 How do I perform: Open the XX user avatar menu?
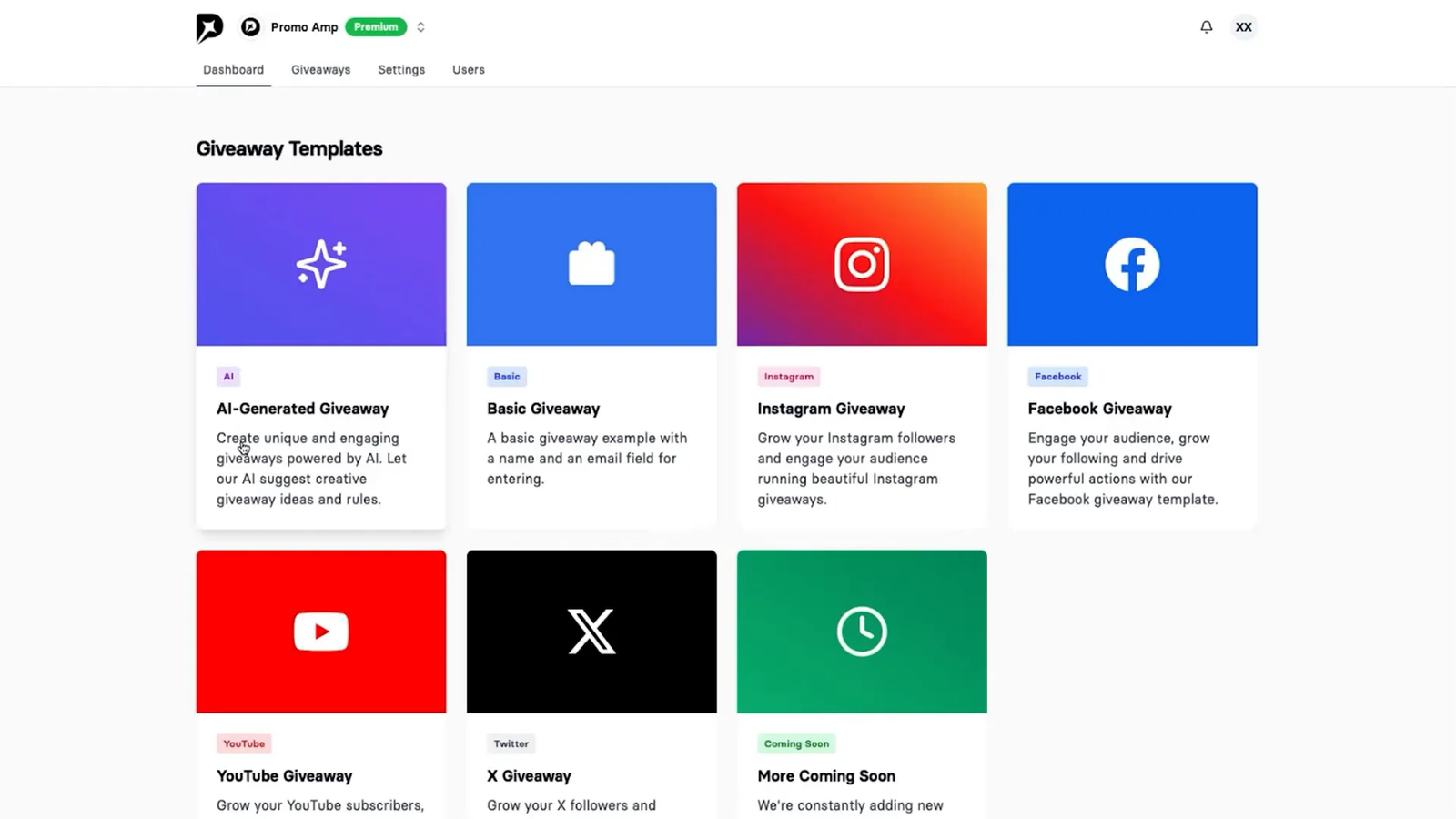pos(1243,27)
